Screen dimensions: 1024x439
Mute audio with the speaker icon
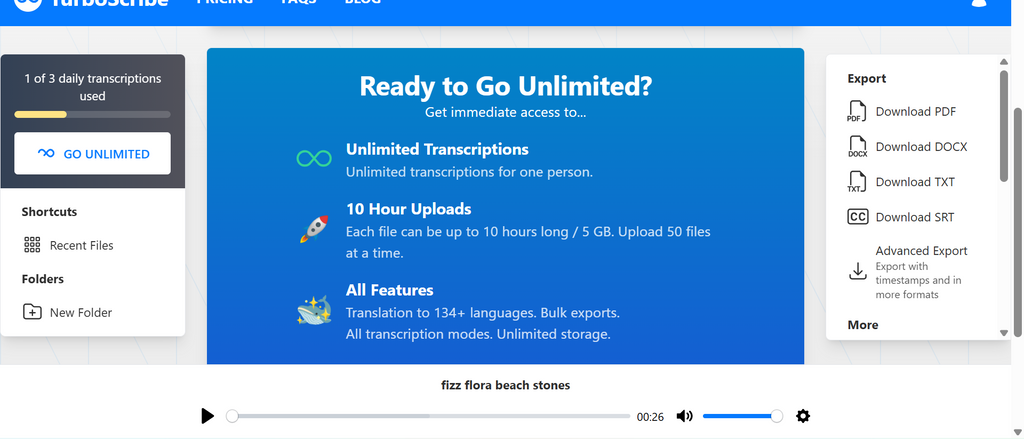point(684,416)
